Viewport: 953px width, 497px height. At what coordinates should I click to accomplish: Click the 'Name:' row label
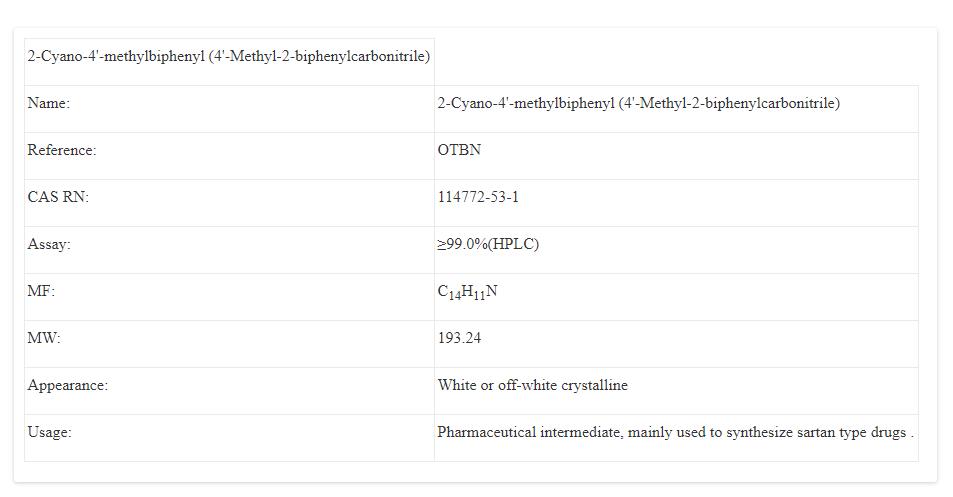pyautogui.click(x=48, y=103)
